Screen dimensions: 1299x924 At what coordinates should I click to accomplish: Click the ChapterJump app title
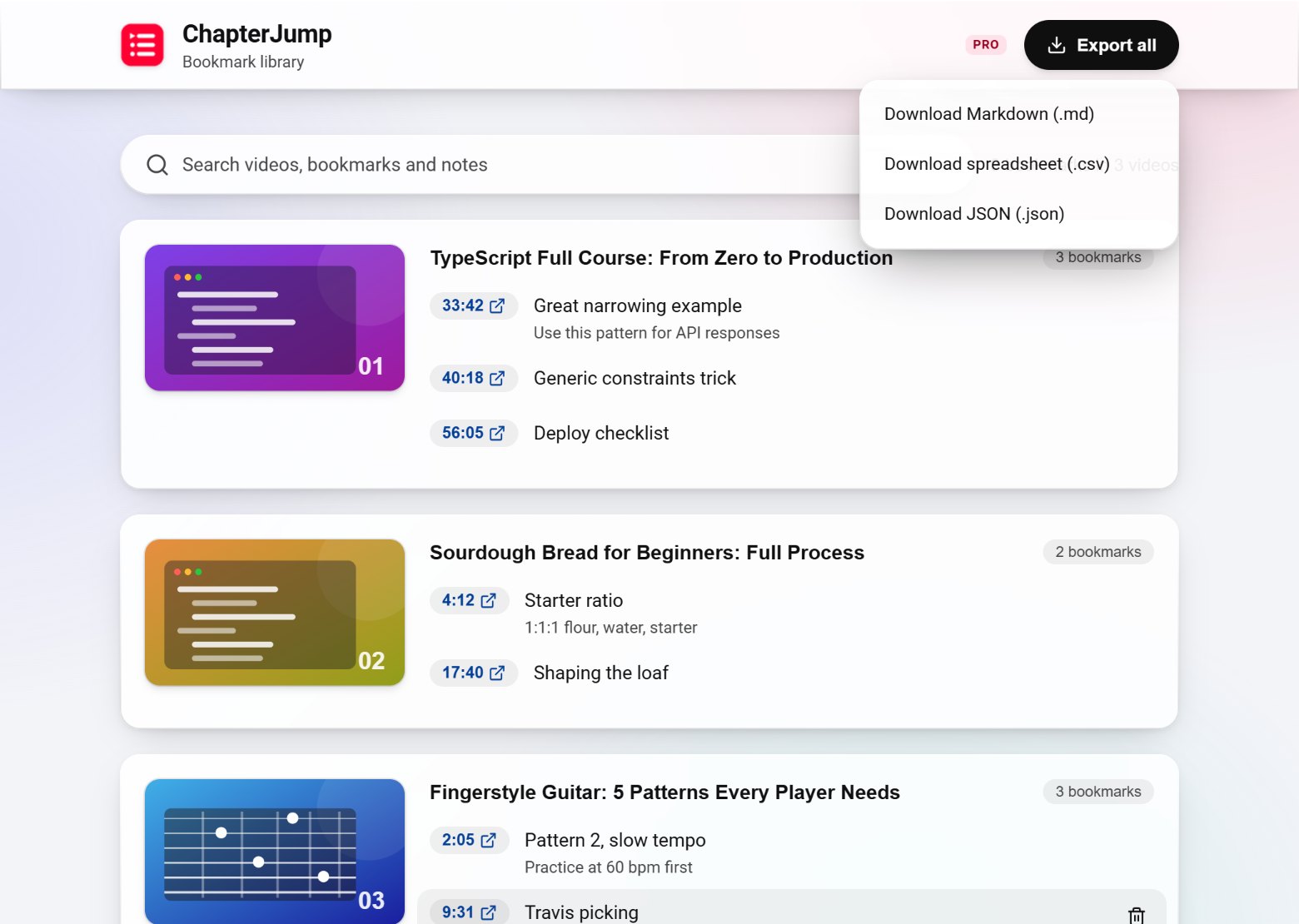pyautogui.click(x=257, y=33)
